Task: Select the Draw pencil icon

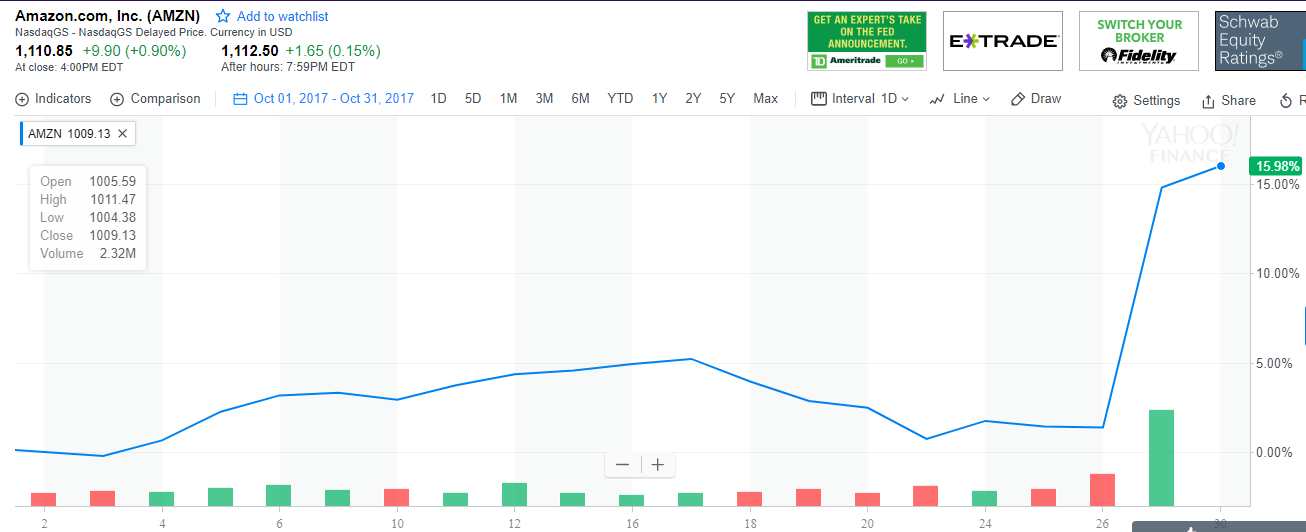Action: coord(1018,99)
